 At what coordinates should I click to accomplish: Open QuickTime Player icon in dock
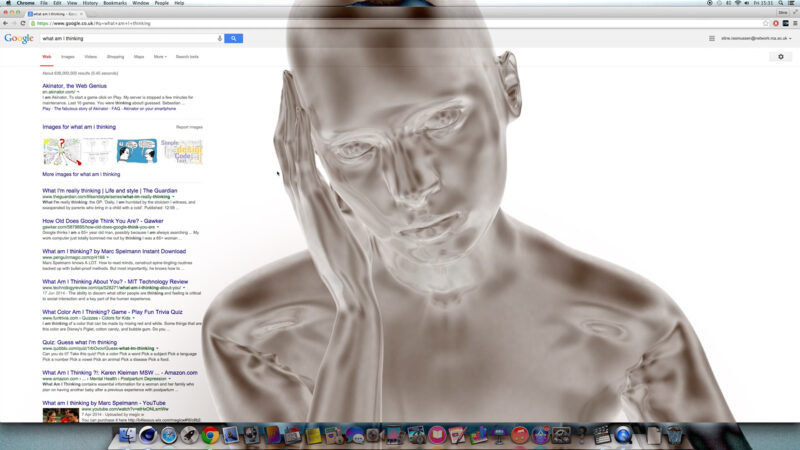coord(623,435)
